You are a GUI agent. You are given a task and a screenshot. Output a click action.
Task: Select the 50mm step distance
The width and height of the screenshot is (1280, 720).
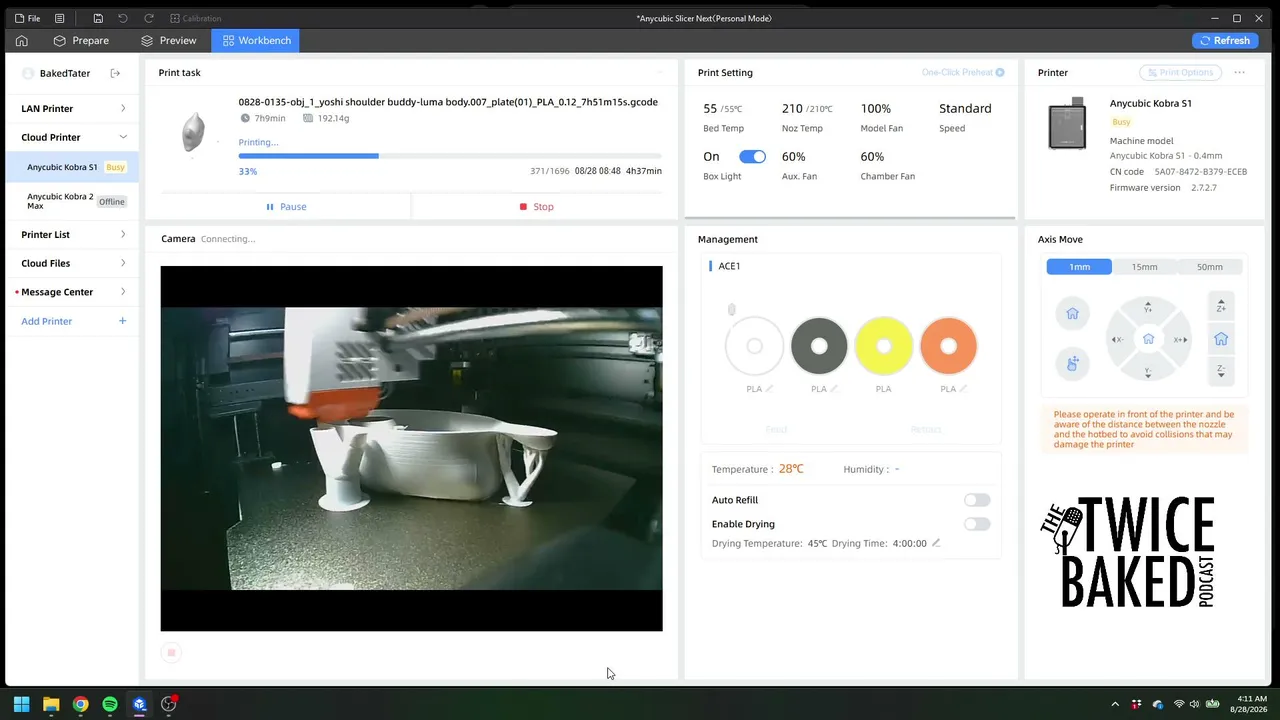pos(1210,267)
